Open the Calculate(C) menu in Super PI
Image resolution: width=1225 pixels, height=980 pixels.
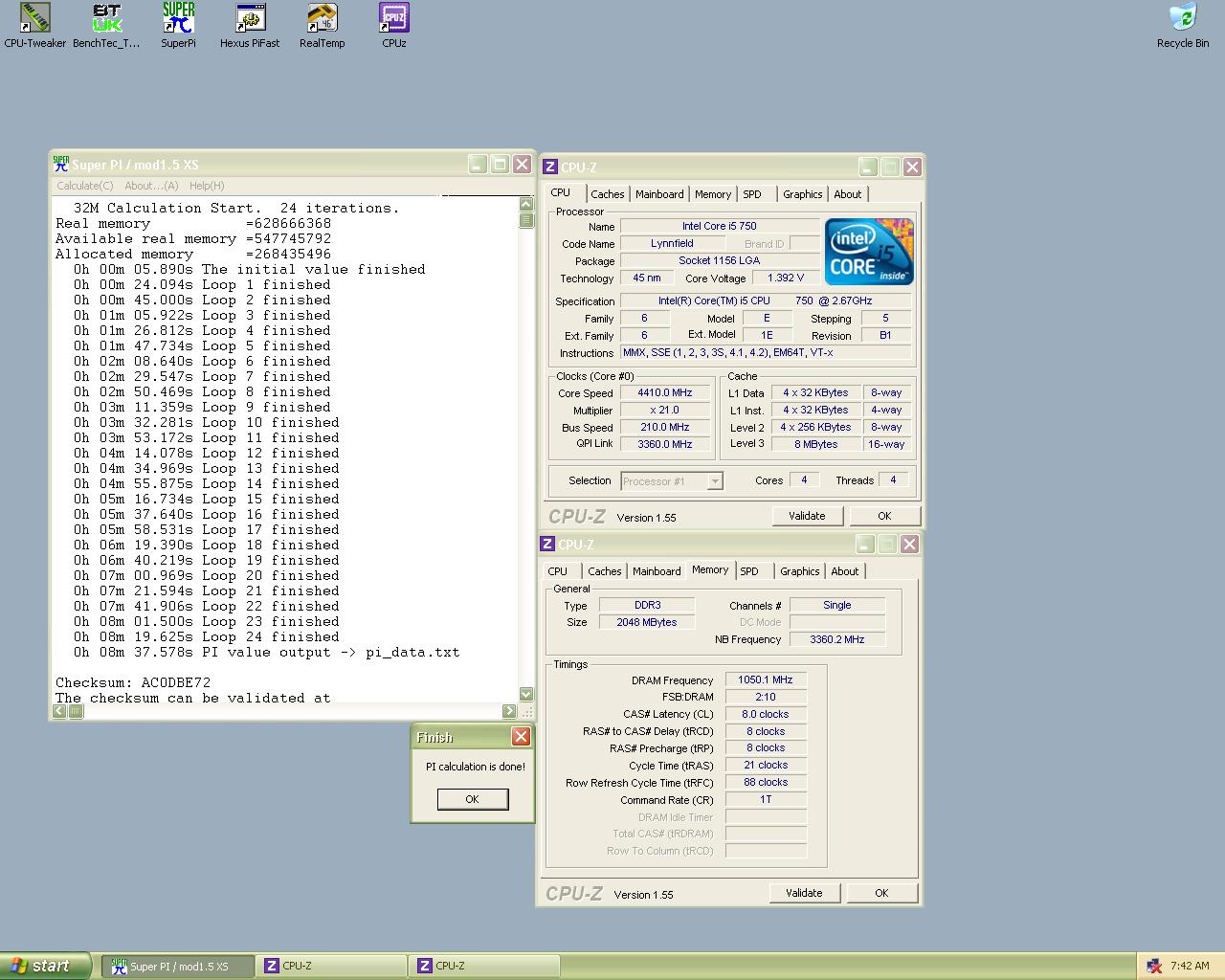84,186
